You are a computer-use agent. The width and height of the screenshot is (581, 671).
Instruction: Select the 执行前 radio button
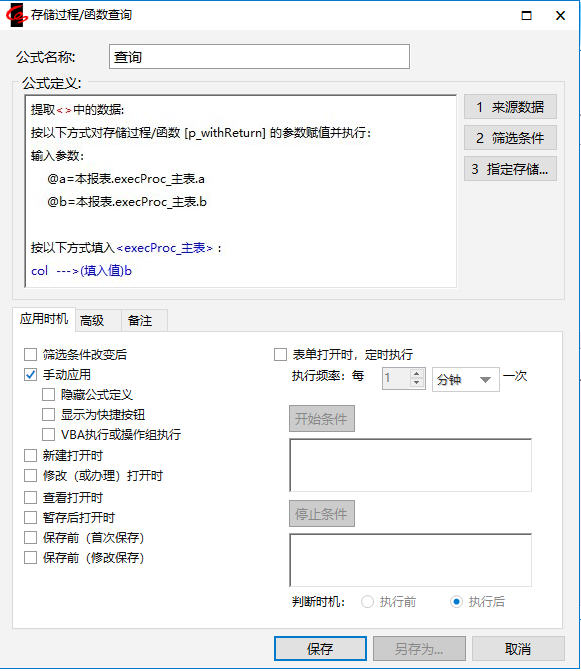[x=367, y=602]
